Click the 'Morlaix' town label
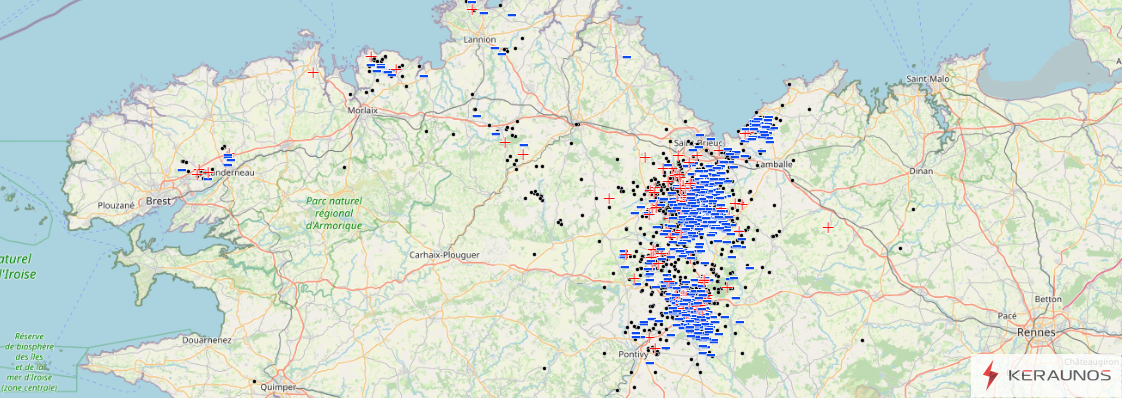This screenshot has height=398, width=1122. tap(362, 110)
